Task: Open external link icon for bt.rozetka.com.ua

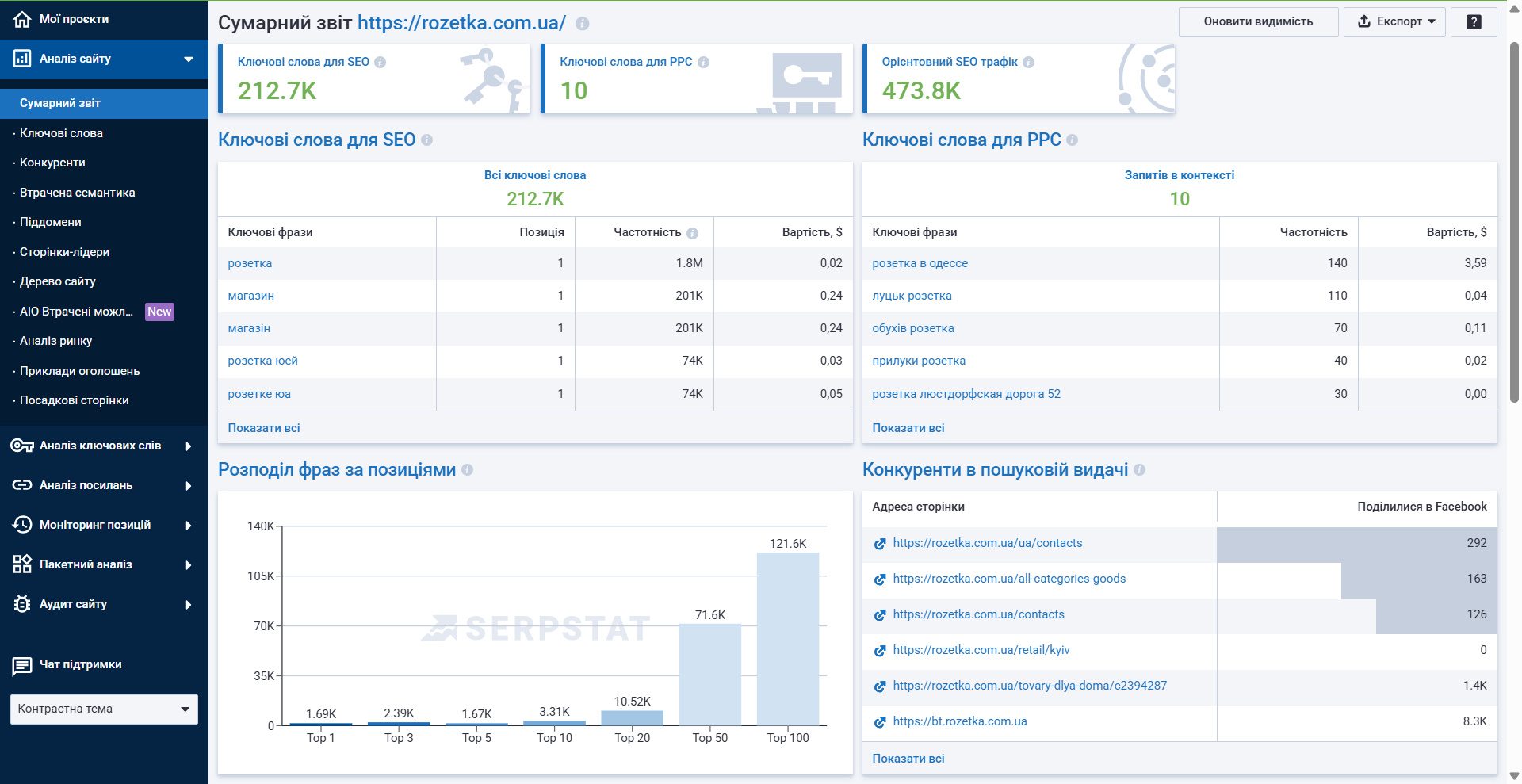Action: pos(879,722)
